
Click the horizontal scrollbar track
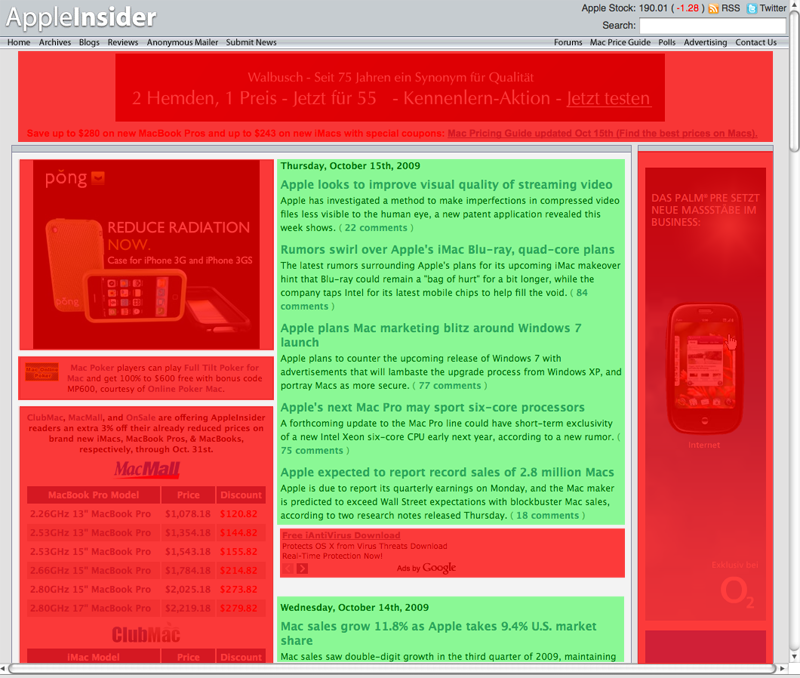point(393,668)
